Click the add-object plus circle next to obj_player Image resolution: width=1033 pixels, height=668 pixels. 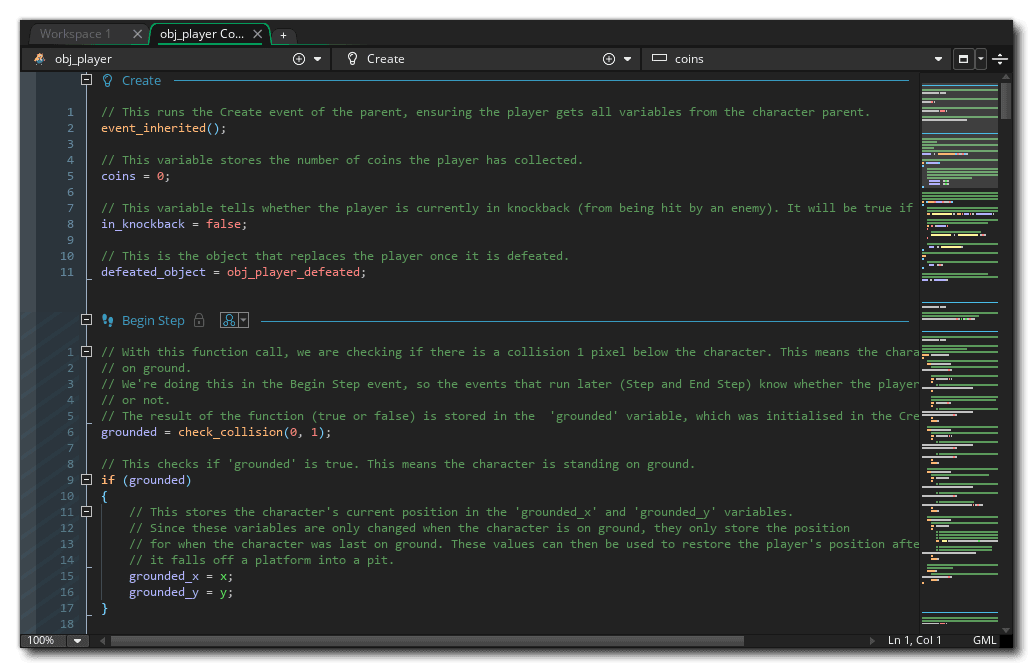click(x=299, y=59)
